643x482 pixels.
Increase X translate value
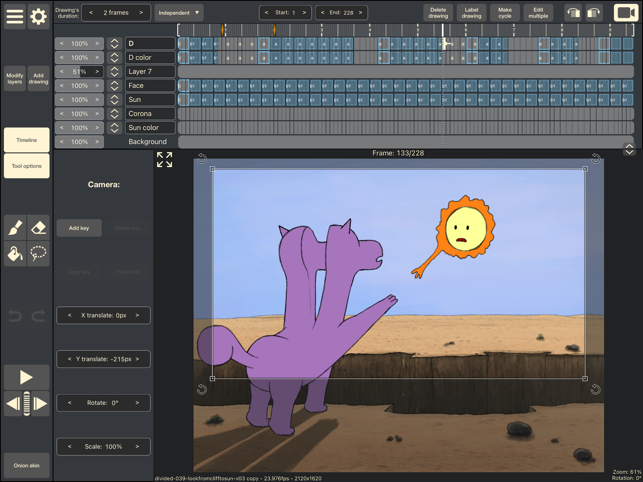137,315
